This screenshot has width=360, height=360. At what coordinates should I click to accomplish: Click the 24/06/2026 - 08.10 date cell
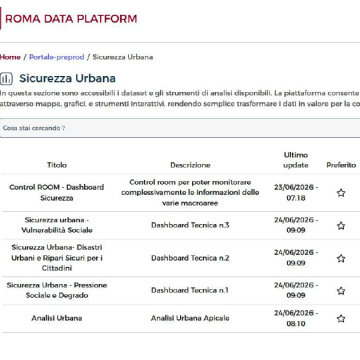pos(296,318)
